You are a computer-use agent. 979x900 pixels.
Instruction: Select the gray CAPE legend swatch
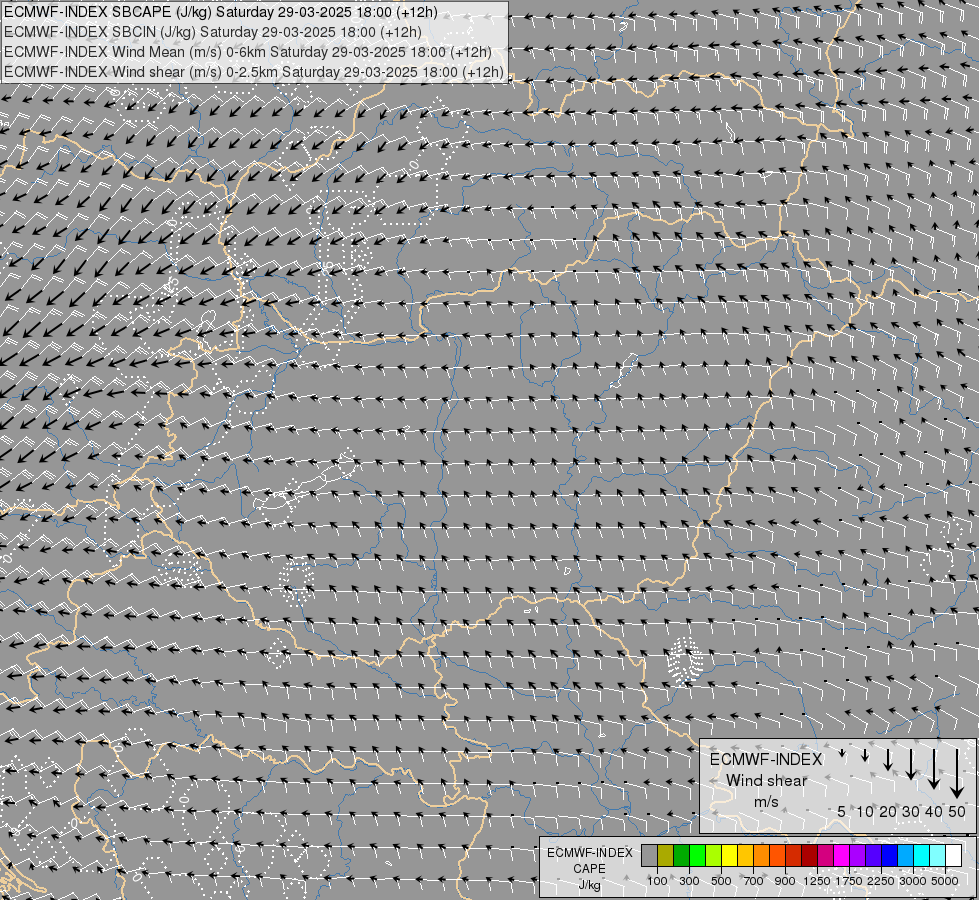point(649,855)
